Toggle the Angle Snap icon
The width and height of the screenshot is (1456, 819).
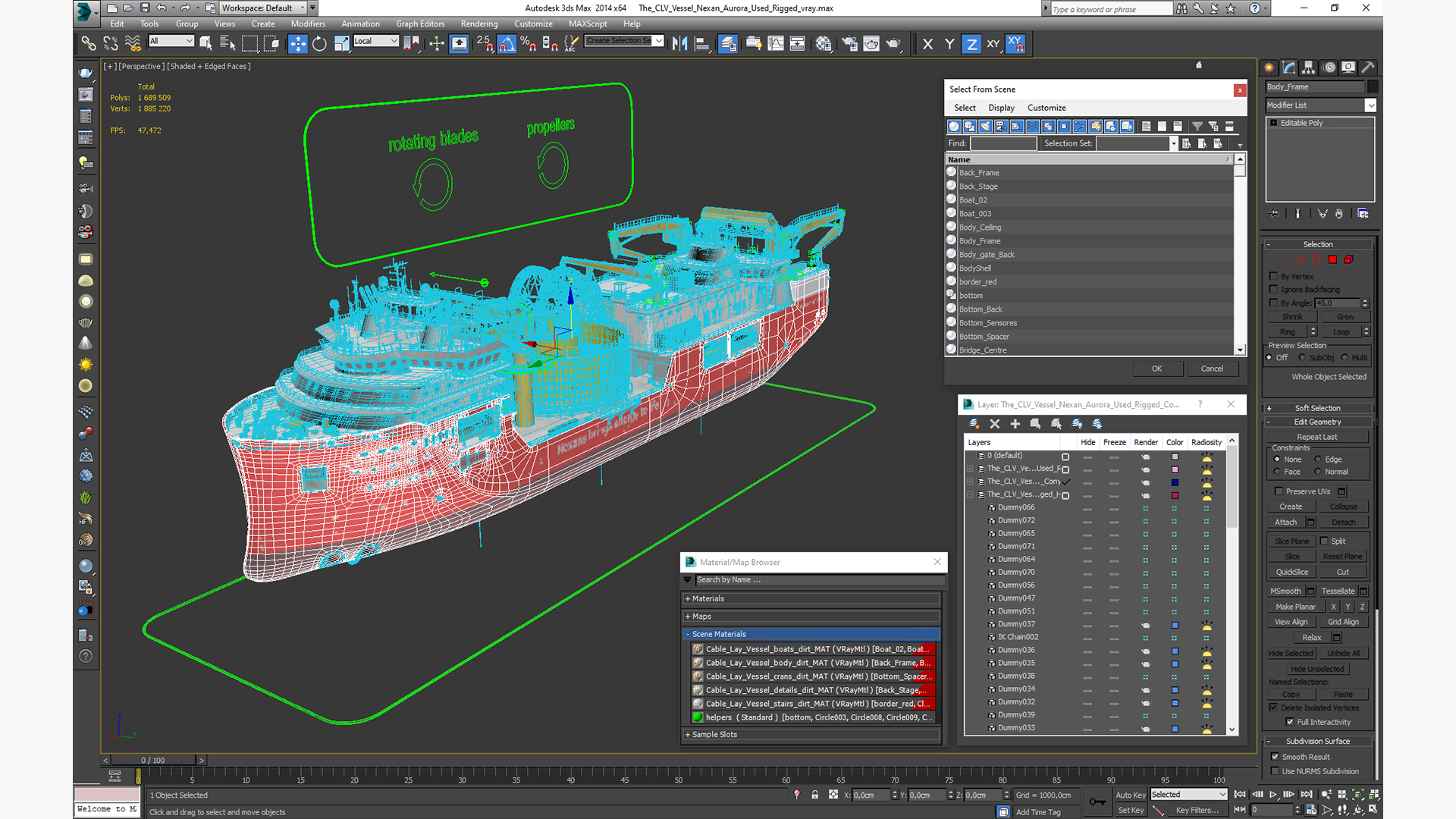[507, 44]
